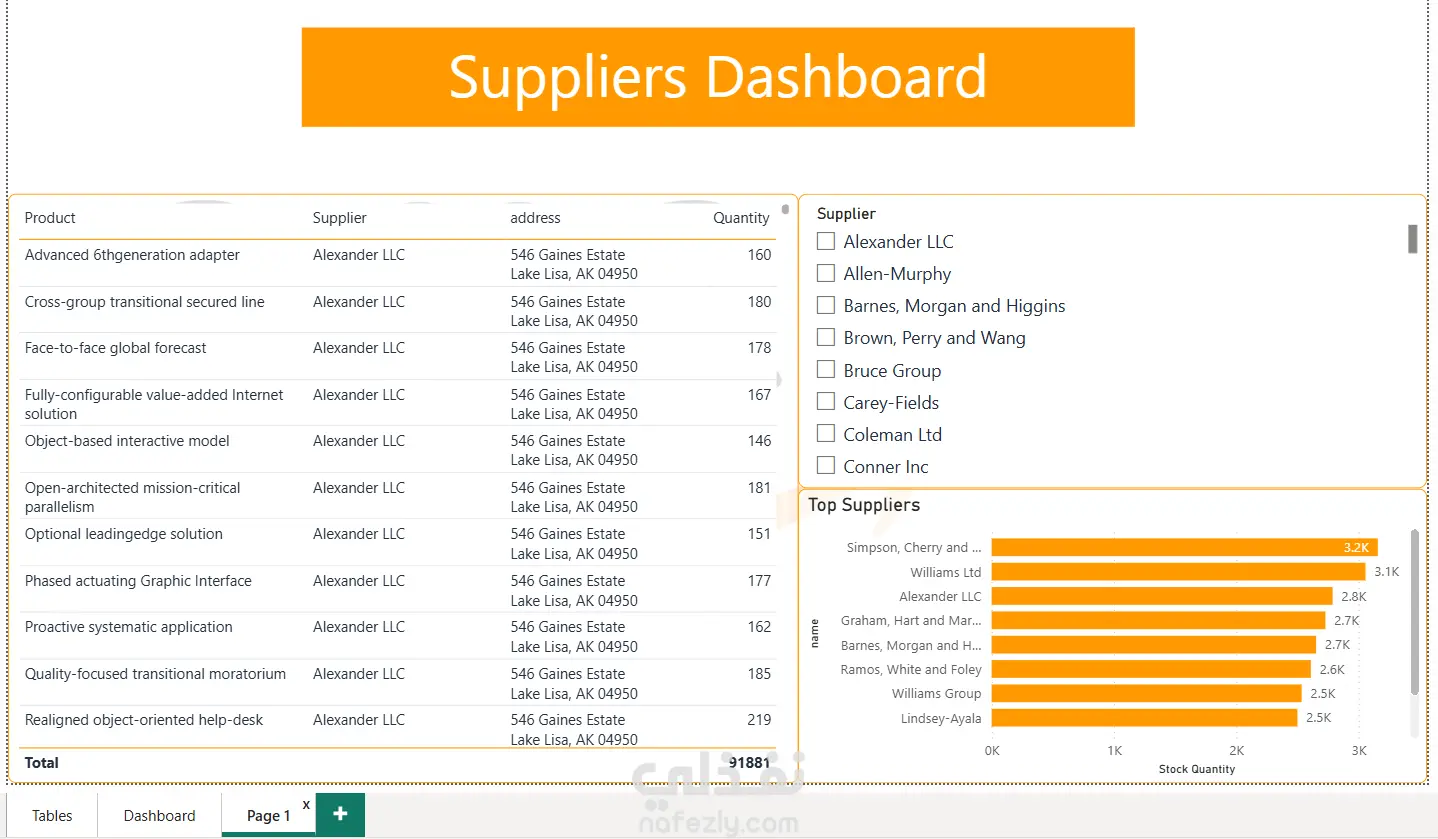The height and width of the screenshot is (839, 1438).
Task: Select the Page 1 tab
Action: (269, 815)
